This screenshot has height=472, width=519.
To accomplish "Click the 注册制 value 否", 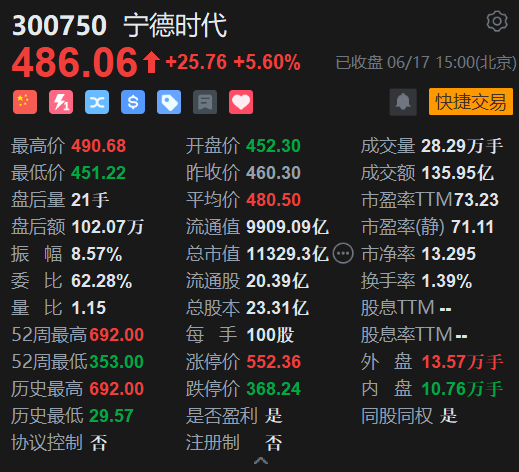I will pos(274,443).
